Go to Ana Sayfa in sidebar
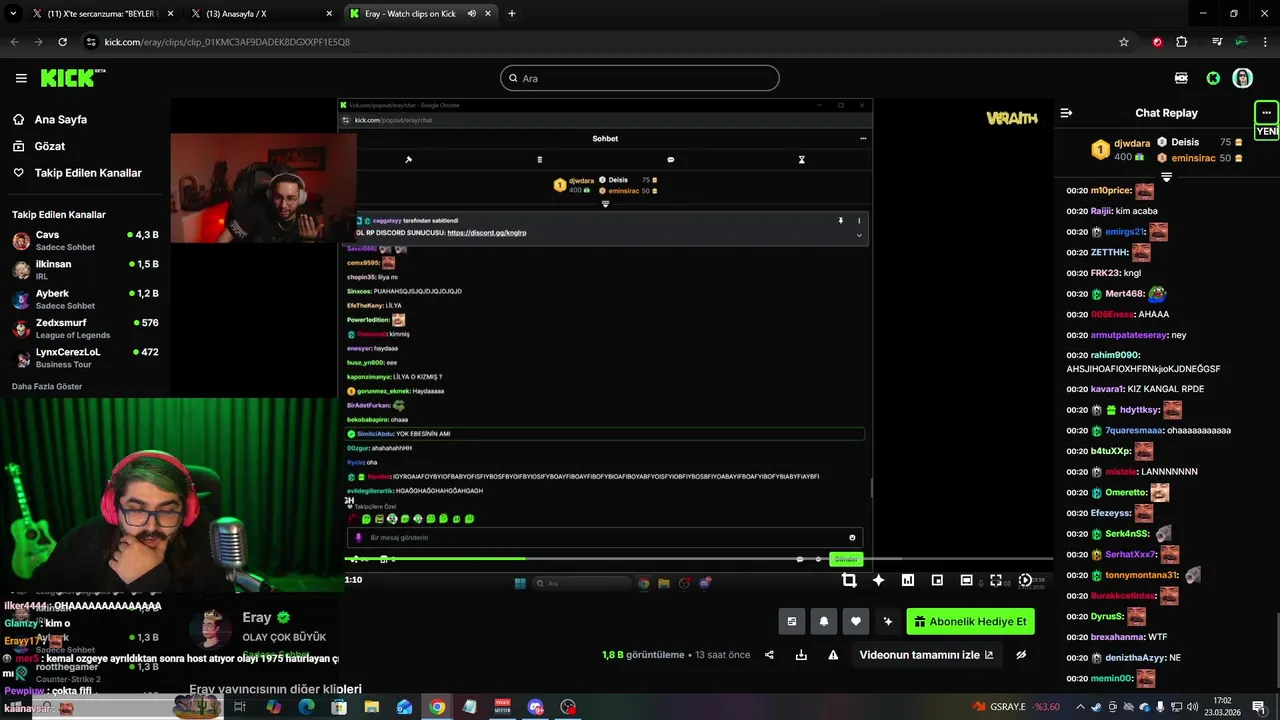The image size is (1280, 720). 60,119
